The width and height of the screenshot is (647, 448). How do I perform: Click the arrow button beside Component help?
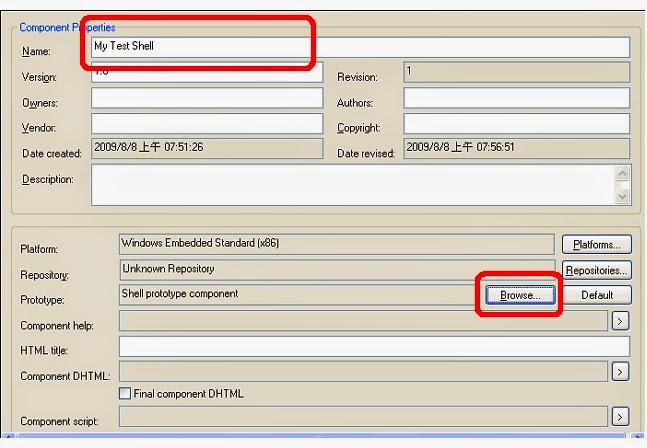(620, 321)
